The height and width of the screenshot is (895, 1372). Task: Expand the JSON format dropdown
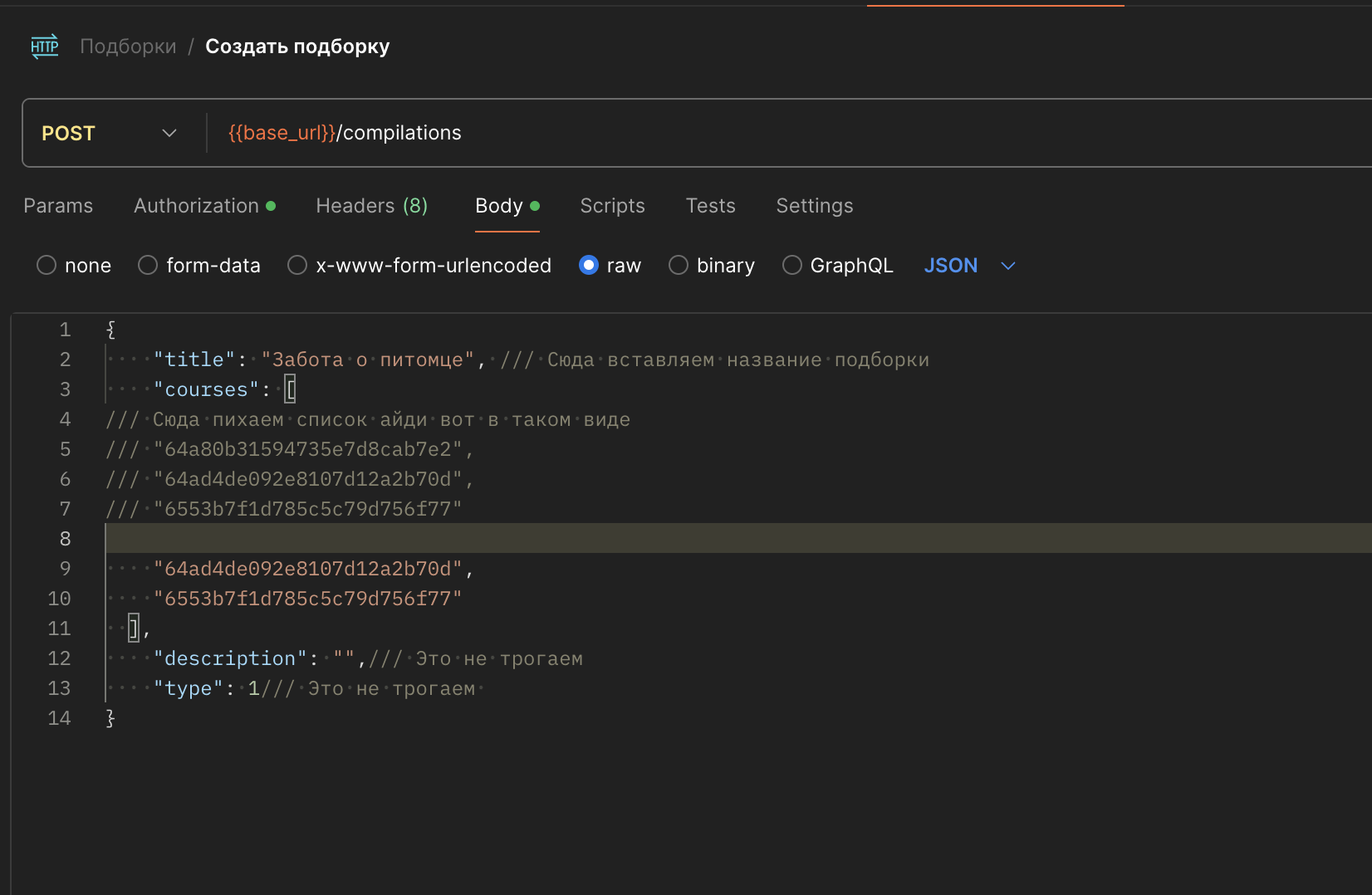click(969, 266)
